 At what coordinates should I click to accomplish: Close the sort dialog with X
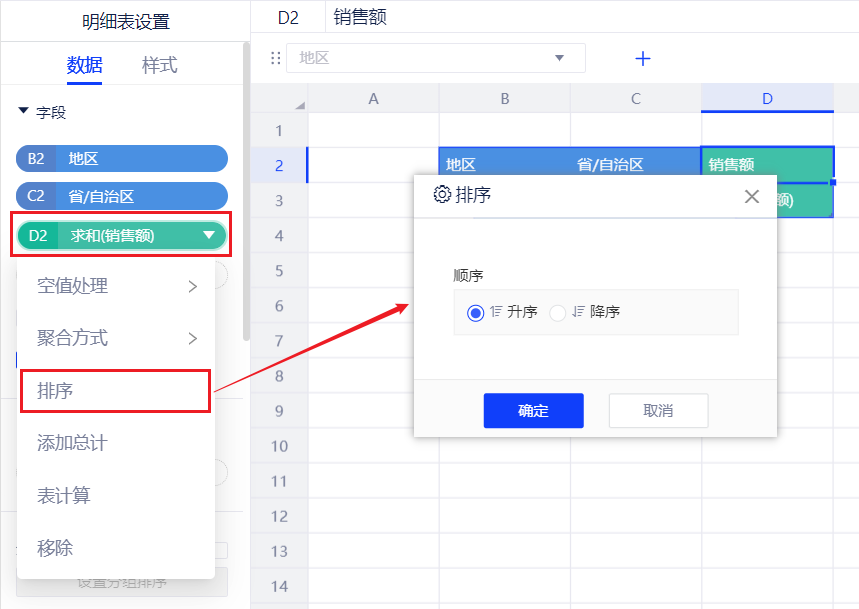(752, 196)
